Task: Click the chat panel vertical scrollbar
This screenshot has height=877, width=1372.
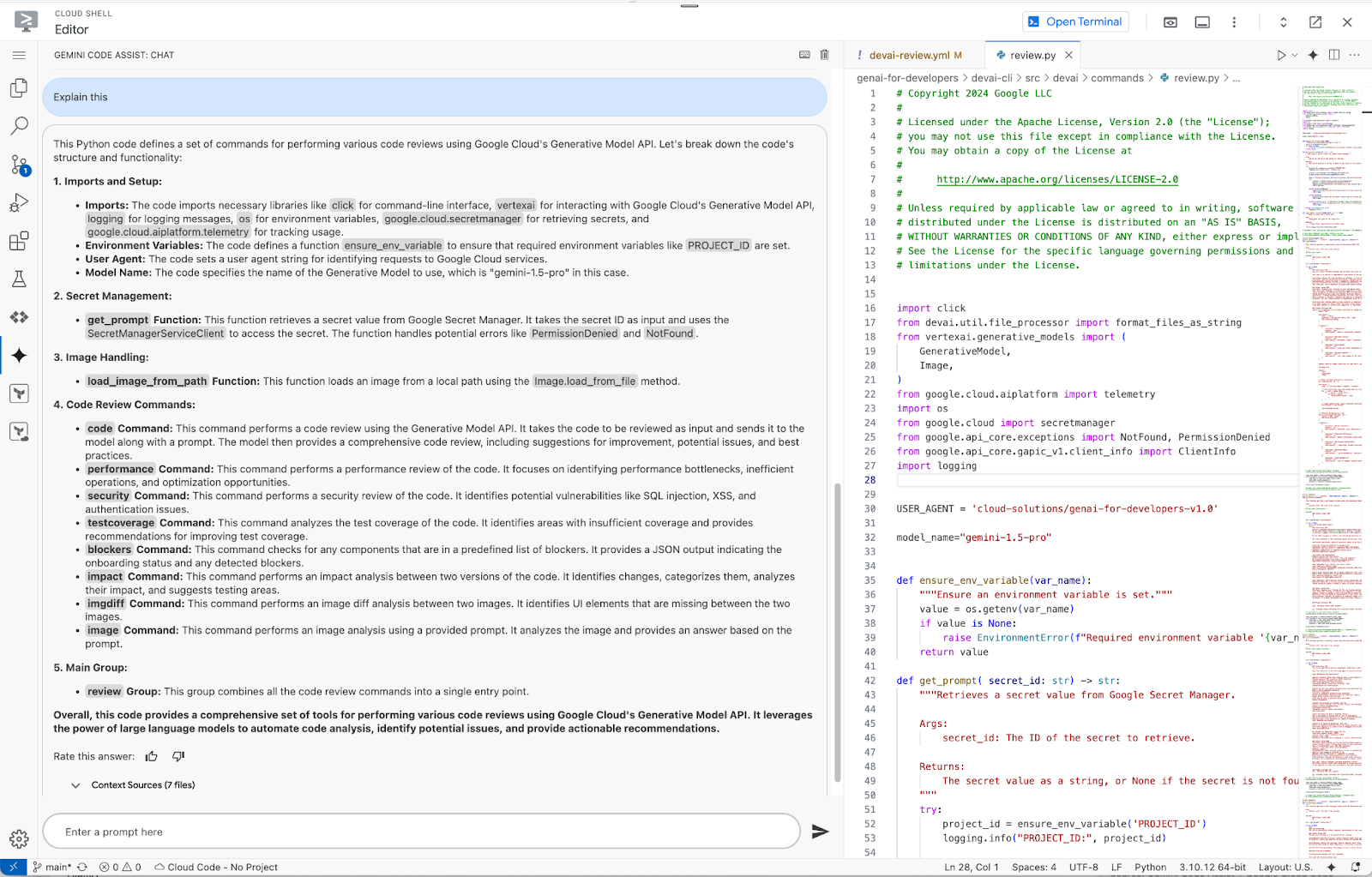Action: (838, 633)
